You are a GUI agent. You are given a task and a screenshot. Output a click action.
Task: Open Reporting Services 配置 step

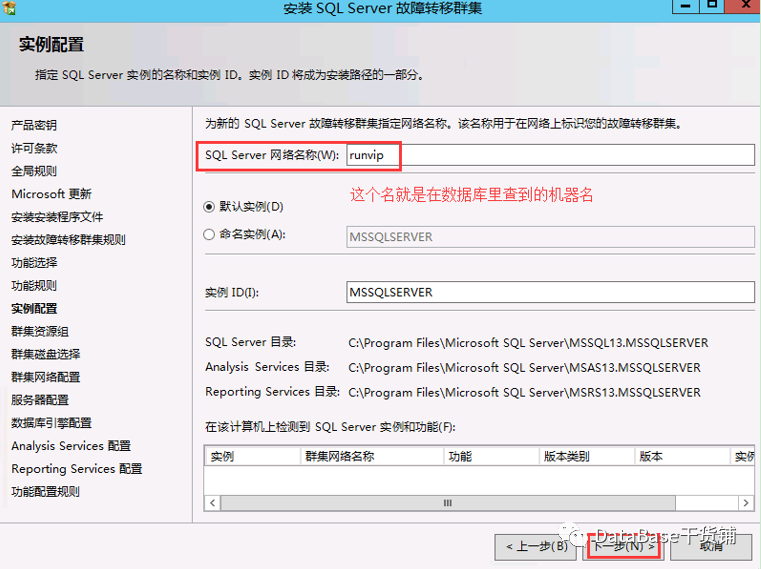(x=77, y=469)
